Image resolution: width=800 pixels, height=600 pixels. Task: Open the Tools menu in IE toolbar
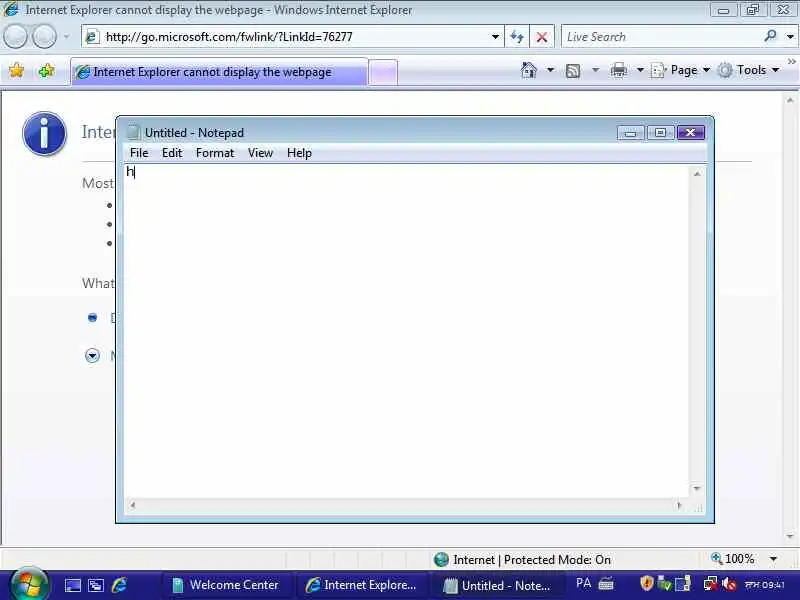pyautogui.click(x=748, y=70)
